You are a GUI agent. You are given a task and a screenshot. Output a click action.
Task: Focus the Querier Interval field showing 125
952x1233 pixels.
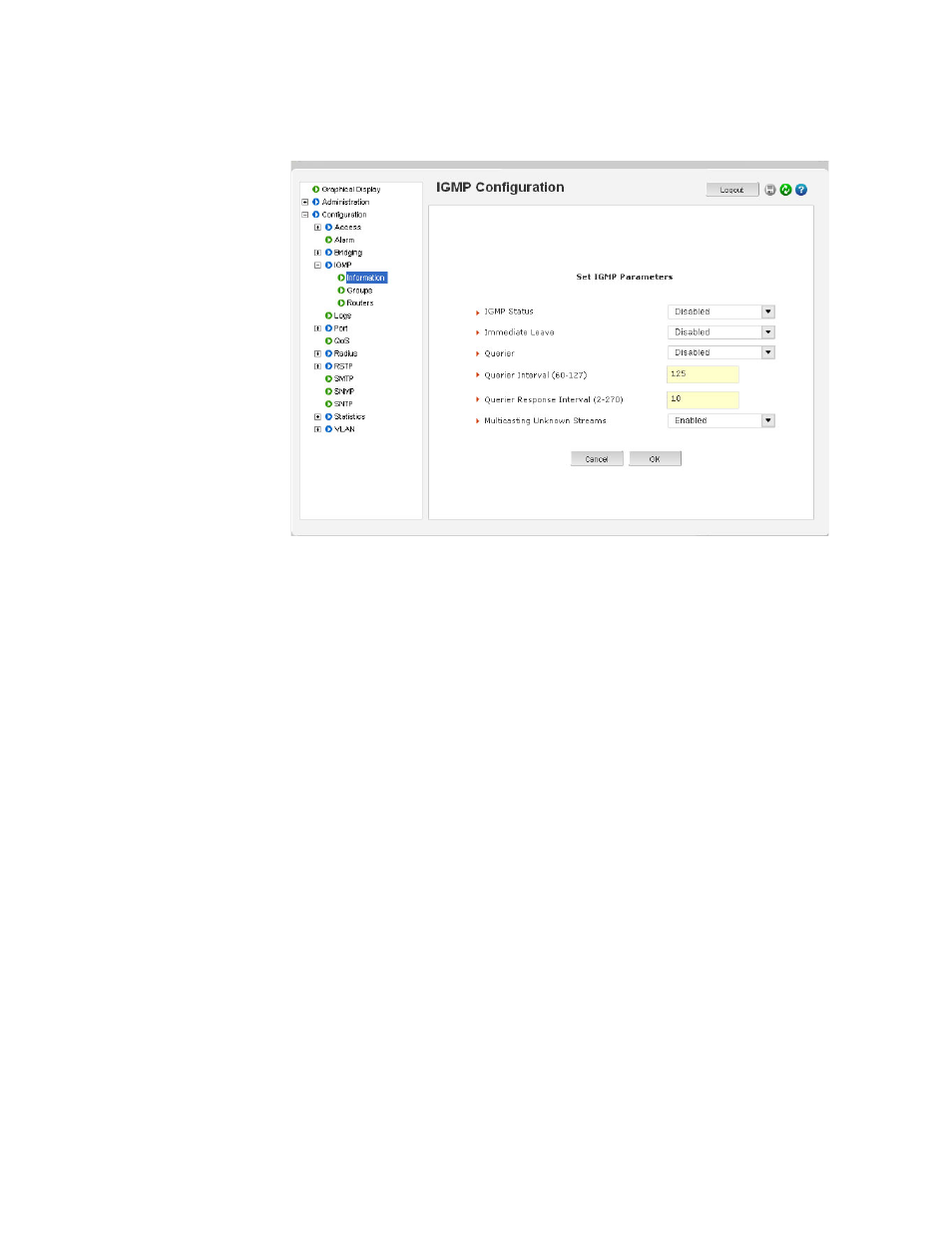click(x=703, y=374)
